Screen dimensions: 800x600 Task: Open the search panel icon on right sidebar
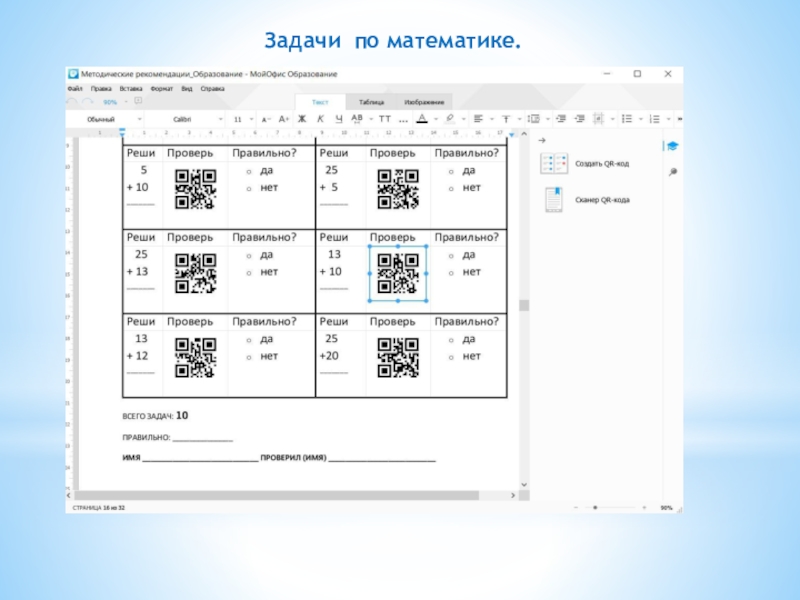pyautogui.click(x=673, y=172)
